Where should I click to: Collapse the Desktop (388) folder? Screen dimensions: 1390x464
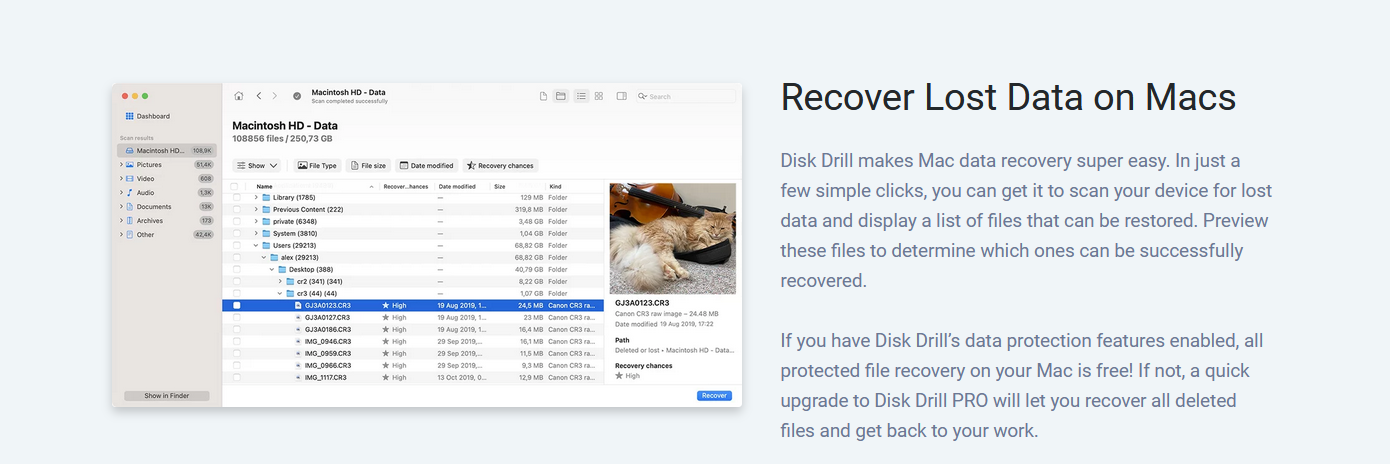click(272, 270)
